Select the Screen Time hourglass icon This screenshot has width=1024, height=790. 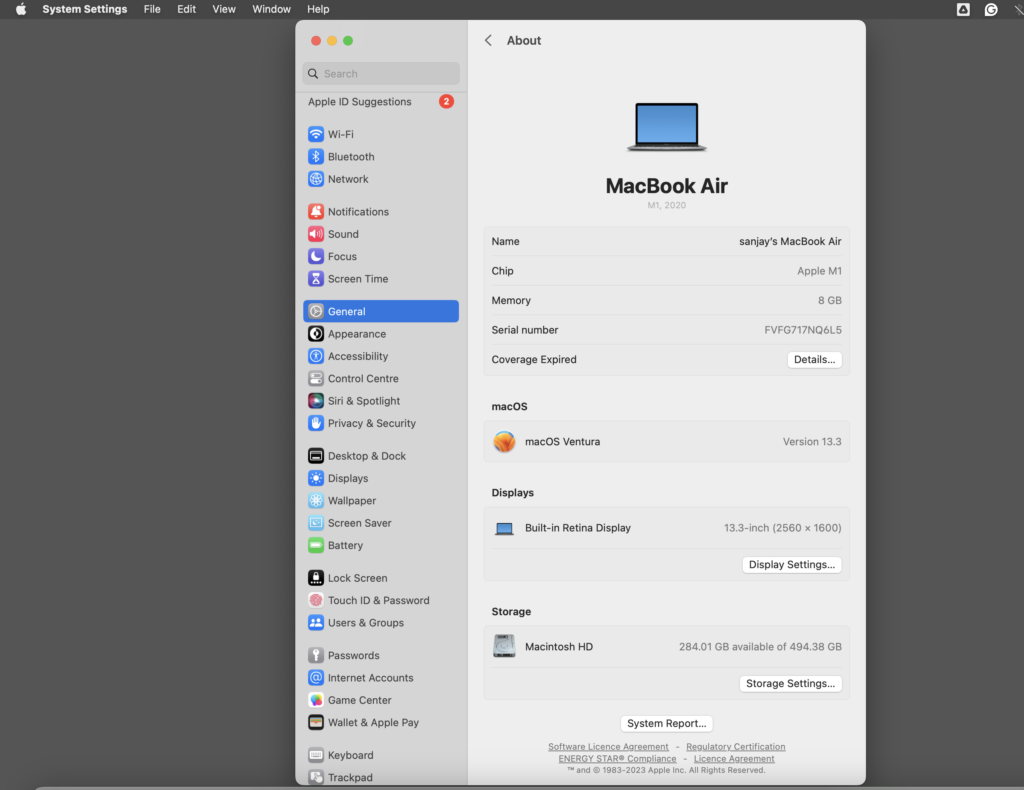click(316, 279)
